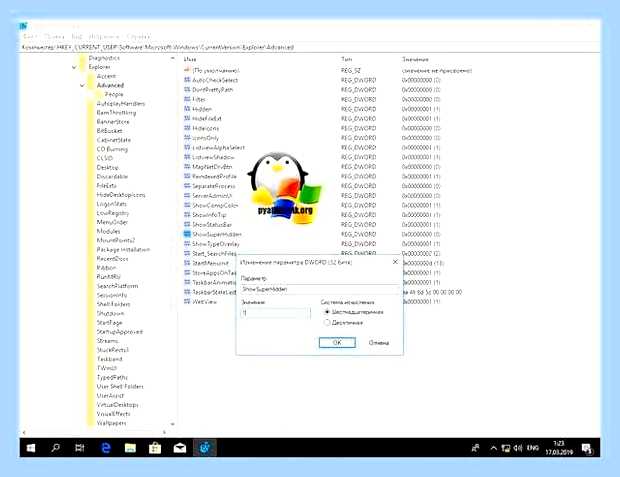Click the Hidden DWORD value icon
The width and height of the screenshot is (620, 477).
click(x=187, y=109)
